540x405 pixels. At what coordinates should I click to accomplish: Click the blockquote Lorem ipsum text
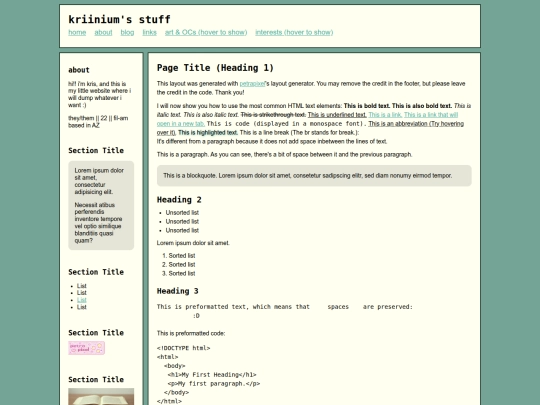(x=308, y=176)
